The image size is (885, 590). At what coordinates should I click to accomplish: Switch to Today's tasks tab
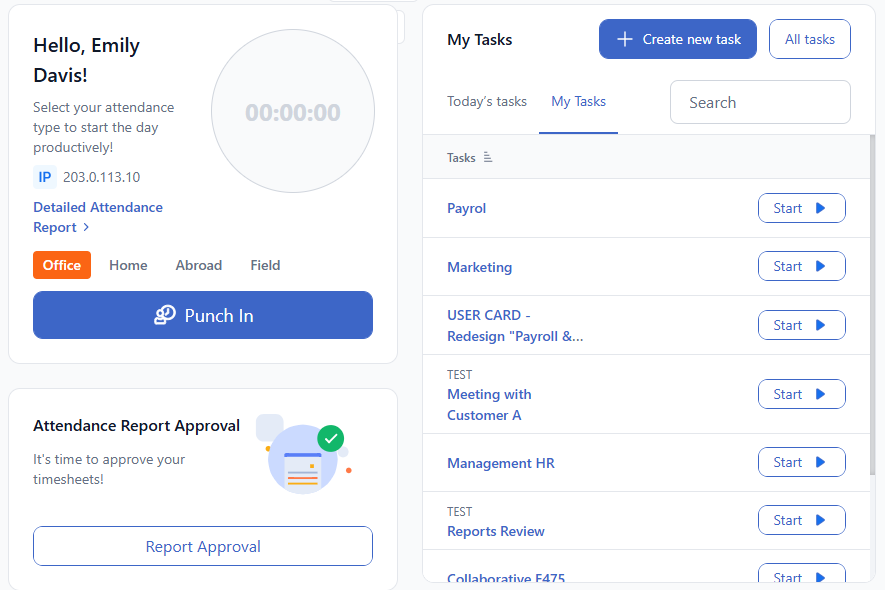point(487,102)
